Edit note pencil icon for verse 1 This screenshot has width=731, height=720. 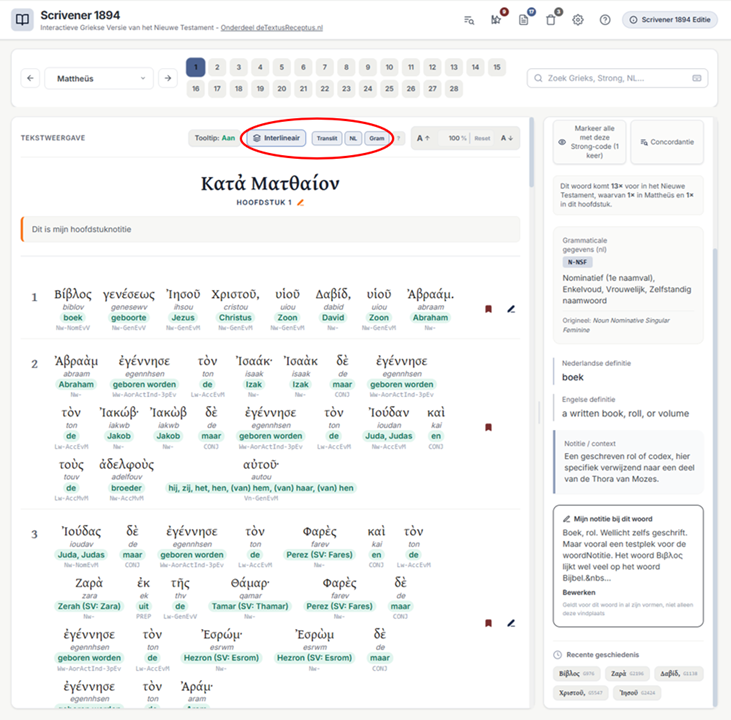pos(511,309)
